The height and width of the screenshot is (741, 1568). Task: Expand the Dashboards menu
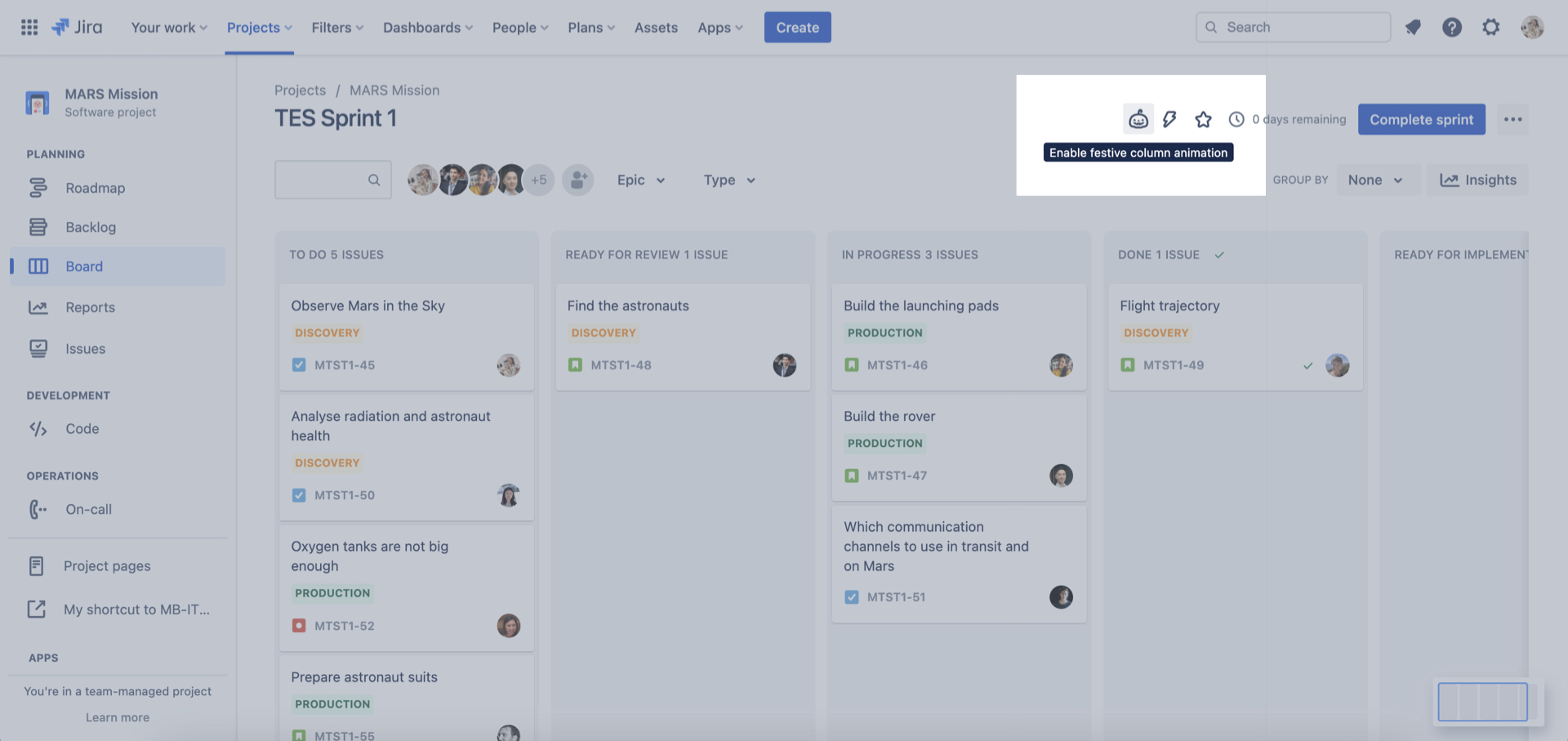[428, 27]
